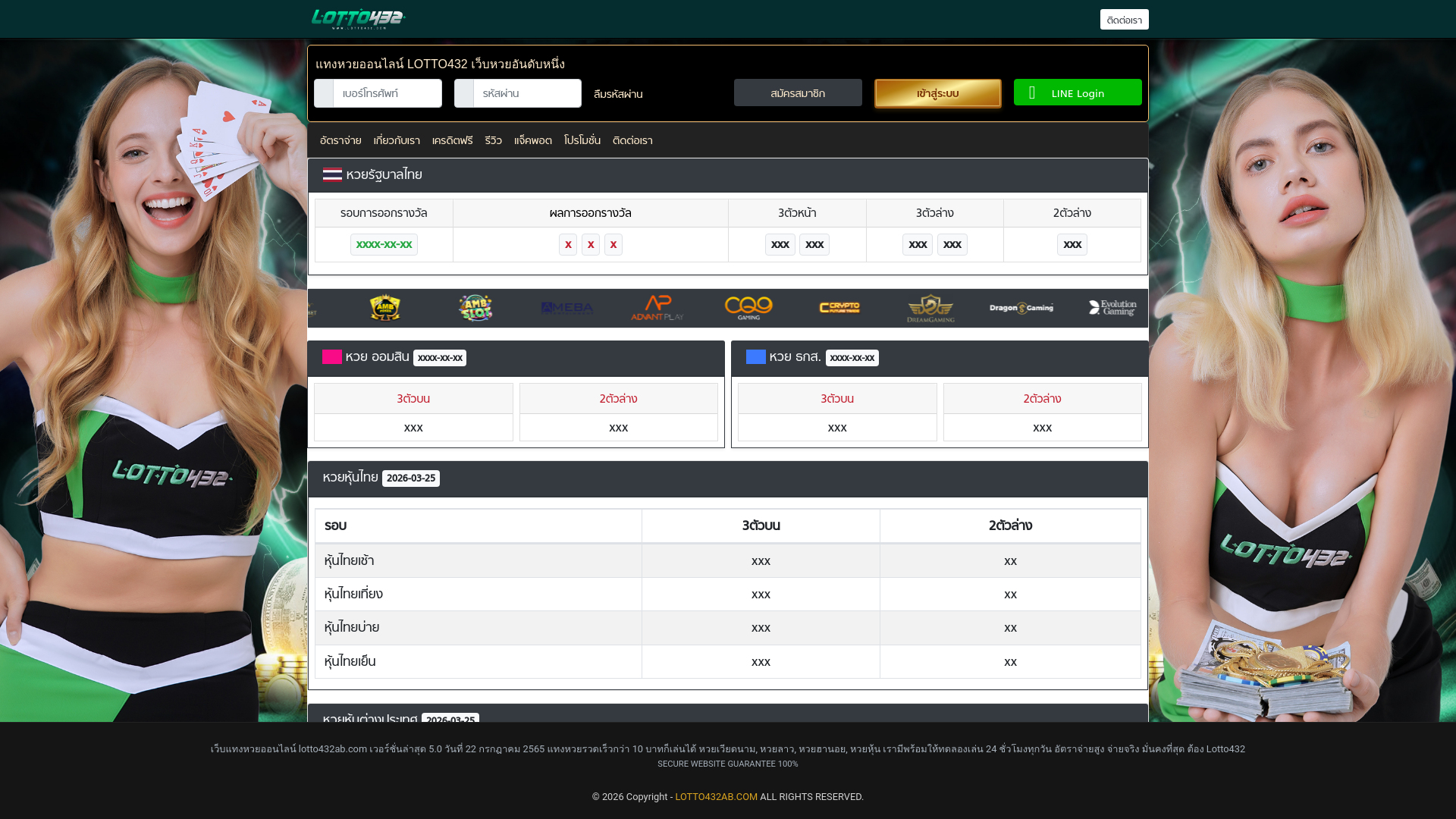This screenshot has width=1456, height=819.
Task: Click the สมัครสมาชิก register button
Action: [798, 93]
